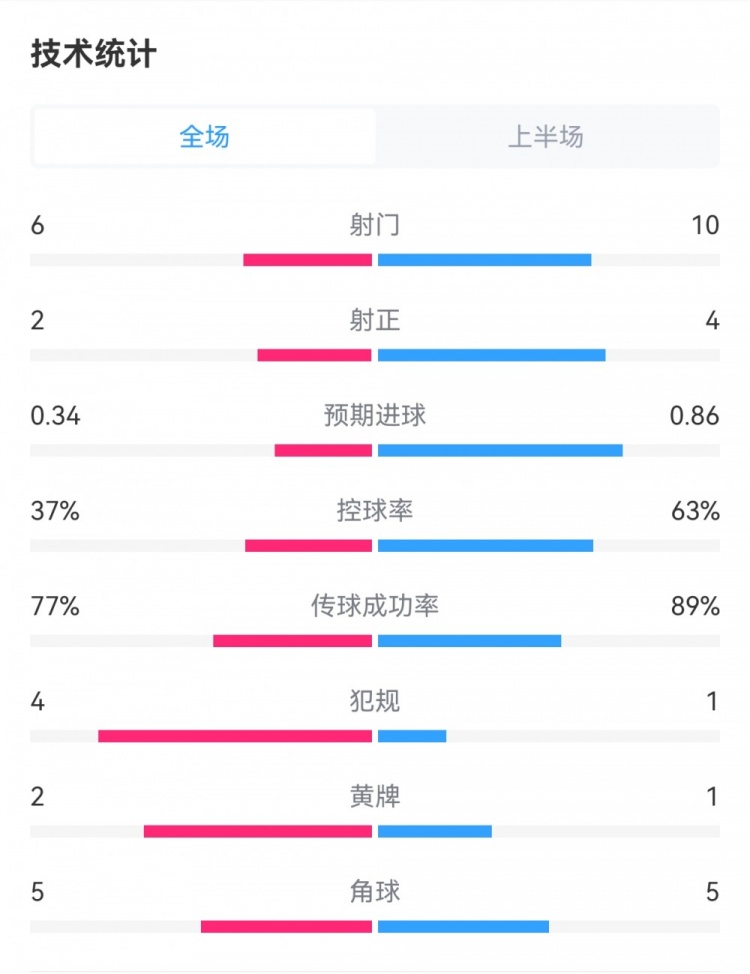Click the blue 预期进球 bar
This screenshot has width=750, height=974.
[x=500, y=450]
